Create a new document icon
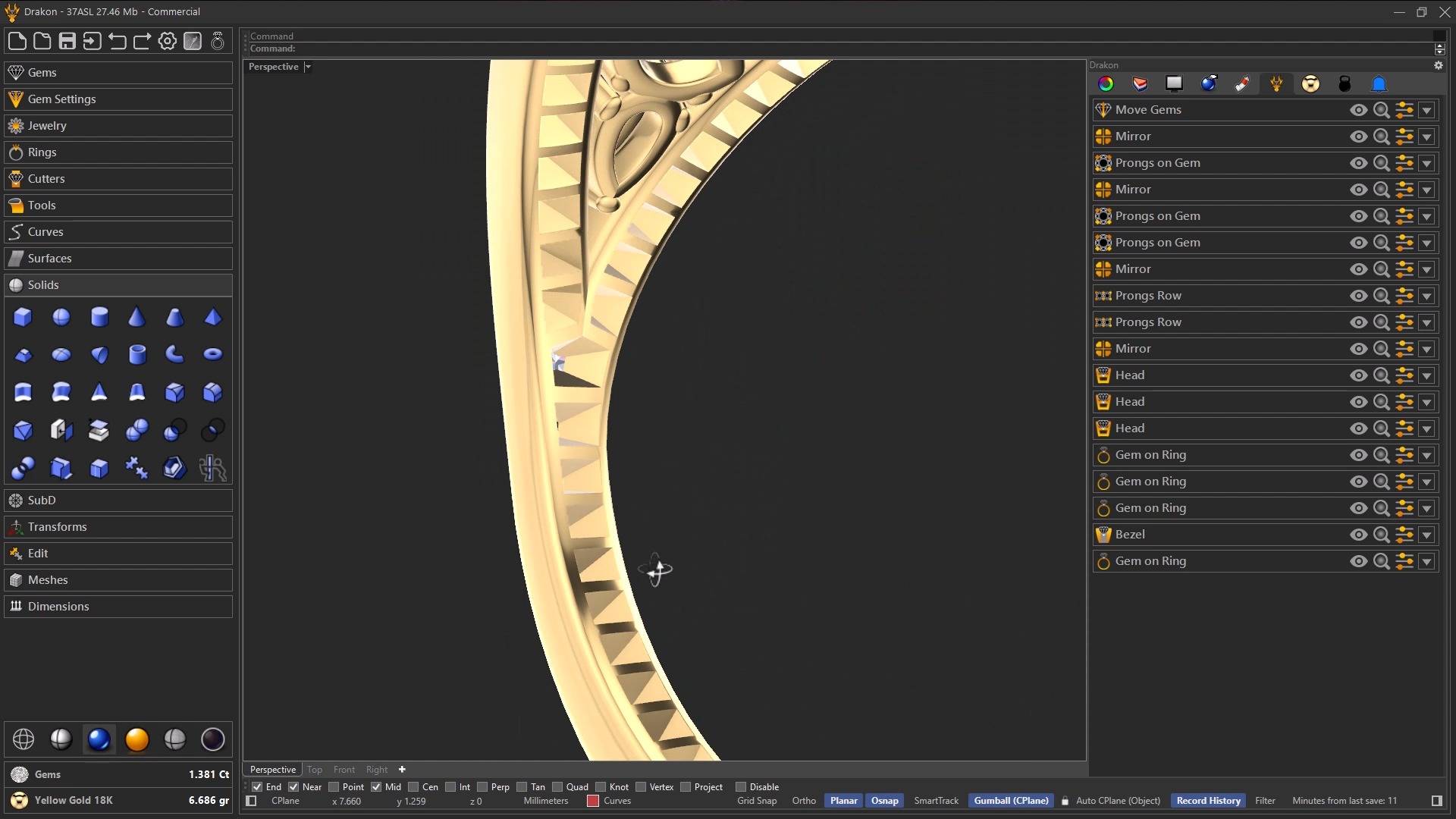1456x819 pixels. 17,41
